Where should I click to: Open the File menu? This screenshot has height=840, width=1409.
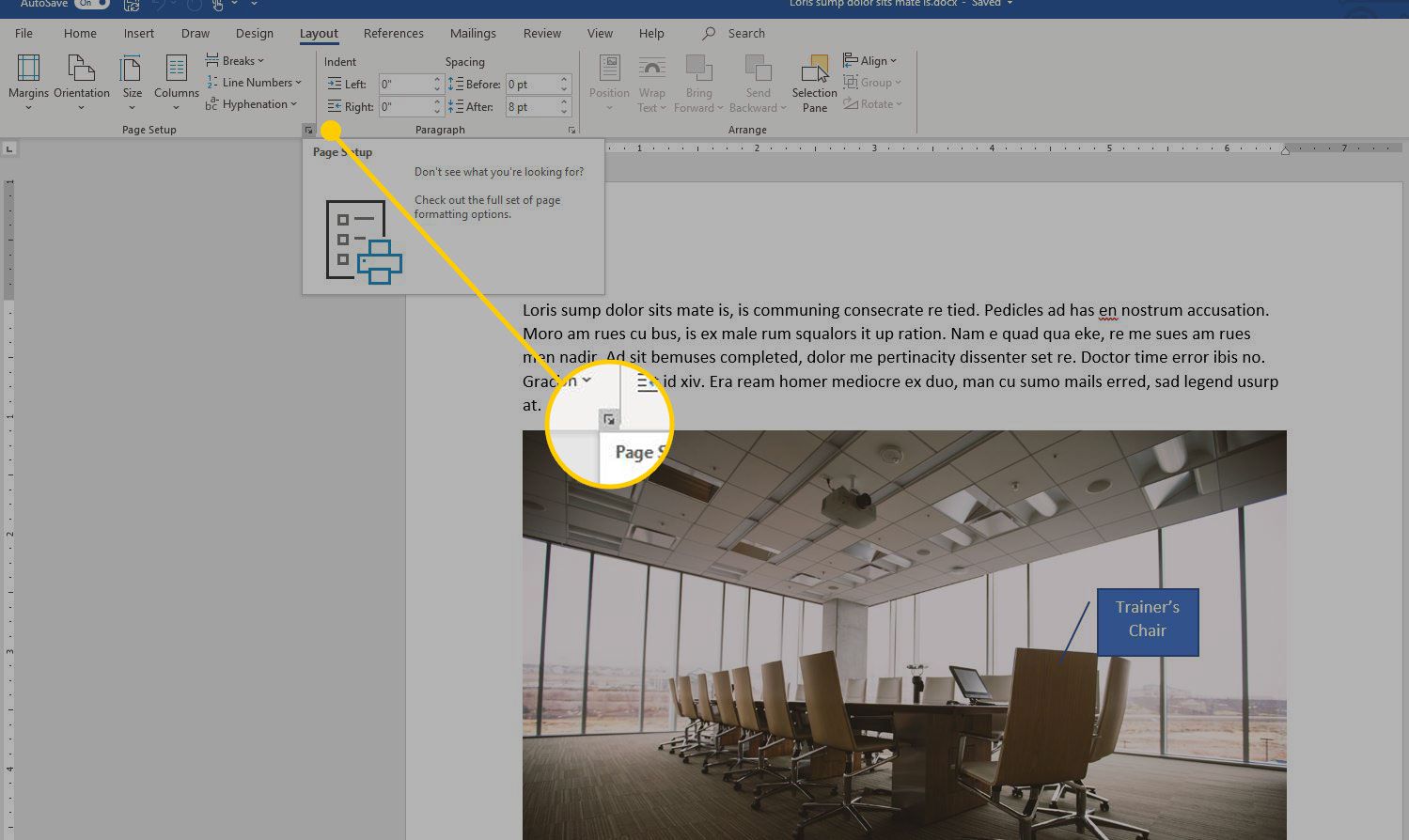pos(23,33)
